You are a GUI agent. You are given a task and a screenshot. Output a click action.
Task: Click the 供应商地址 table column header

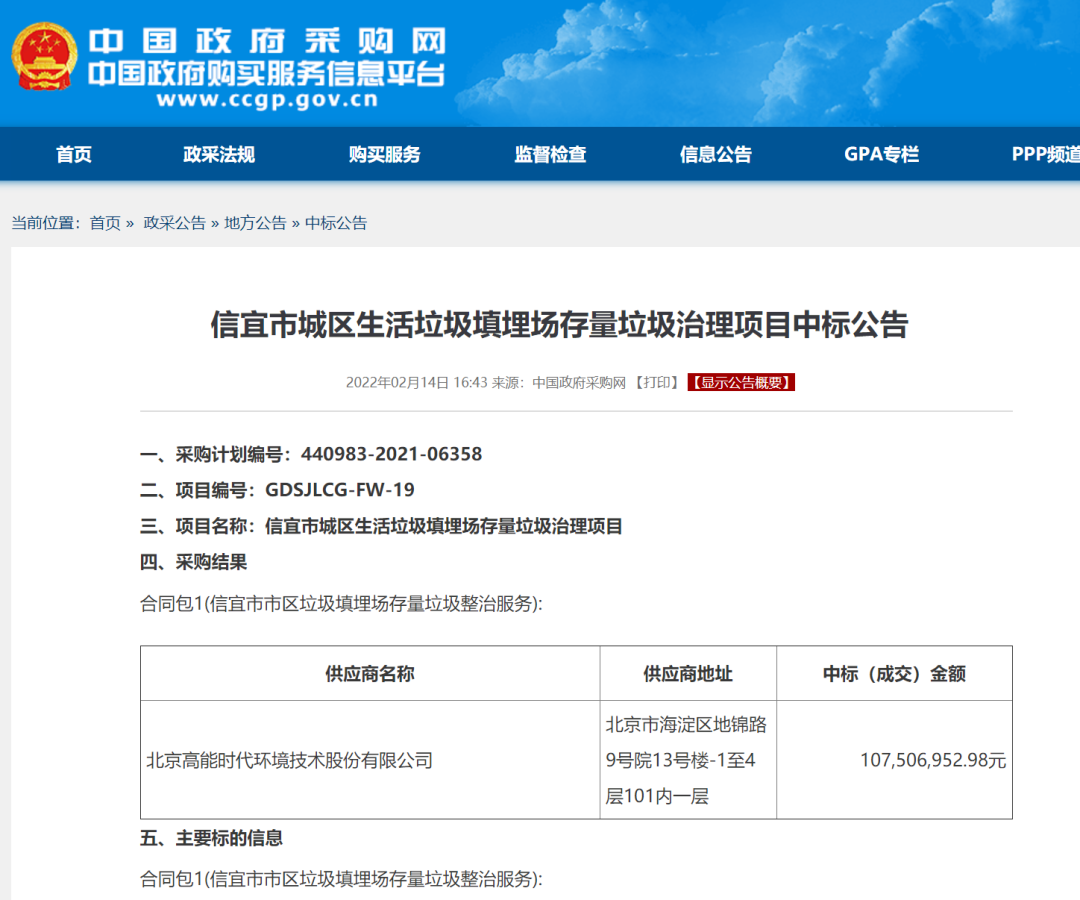685,672
